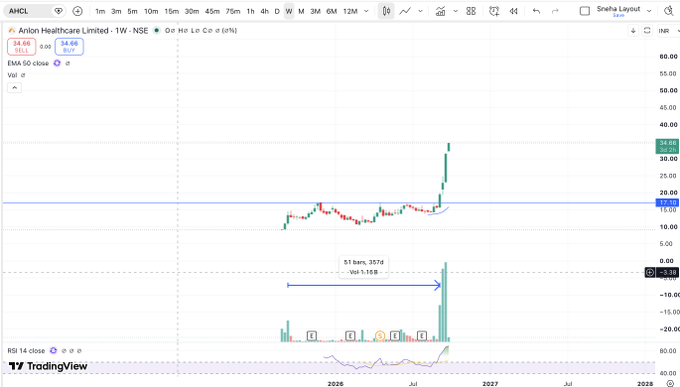Click the redo arrow icon
This screenshot has width=680, height=387.
click(555, 11)
